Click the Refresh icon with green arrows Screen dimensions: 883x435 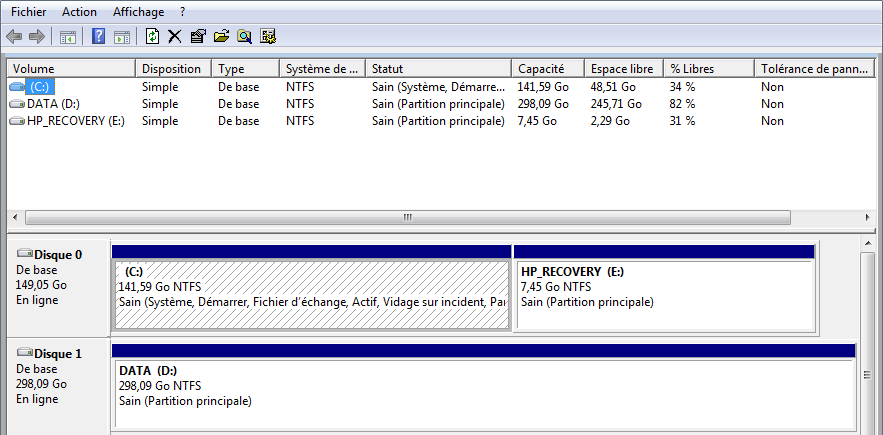(x=153, y=37)
